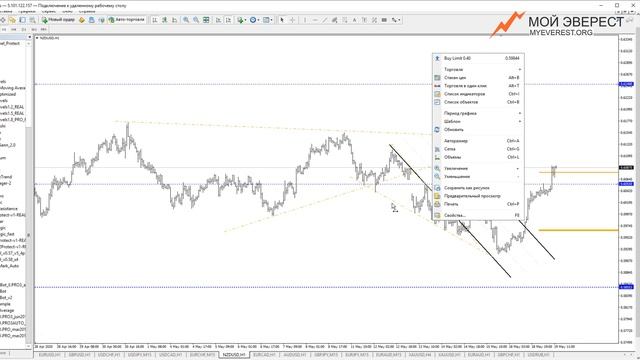
Task: Switch chart to line chart type
Action: [175, 20]
